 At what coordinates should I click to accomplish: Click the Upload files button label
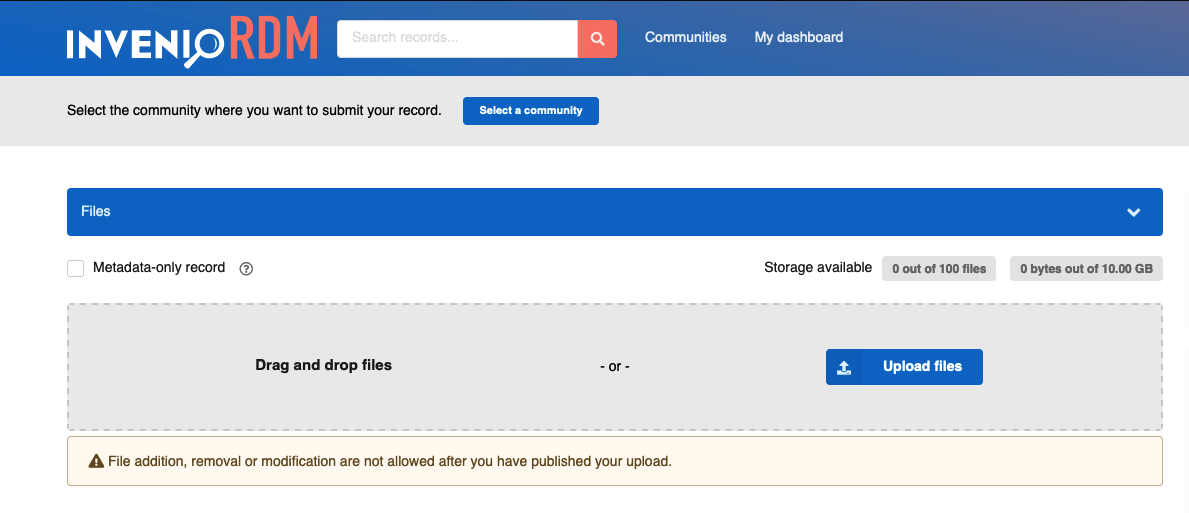[922, 367]
